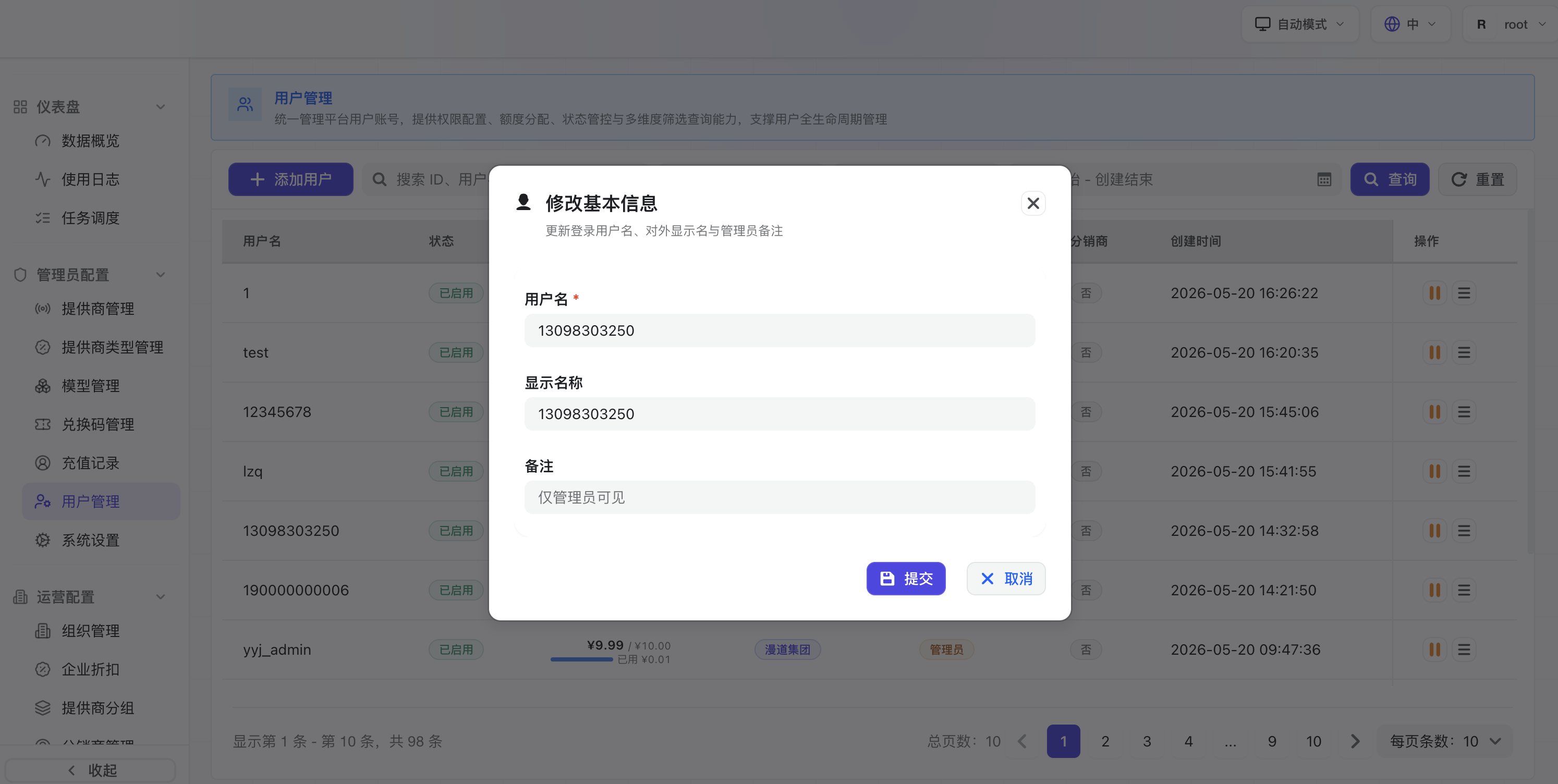Focus the 备注 input field

click(780, 497)
